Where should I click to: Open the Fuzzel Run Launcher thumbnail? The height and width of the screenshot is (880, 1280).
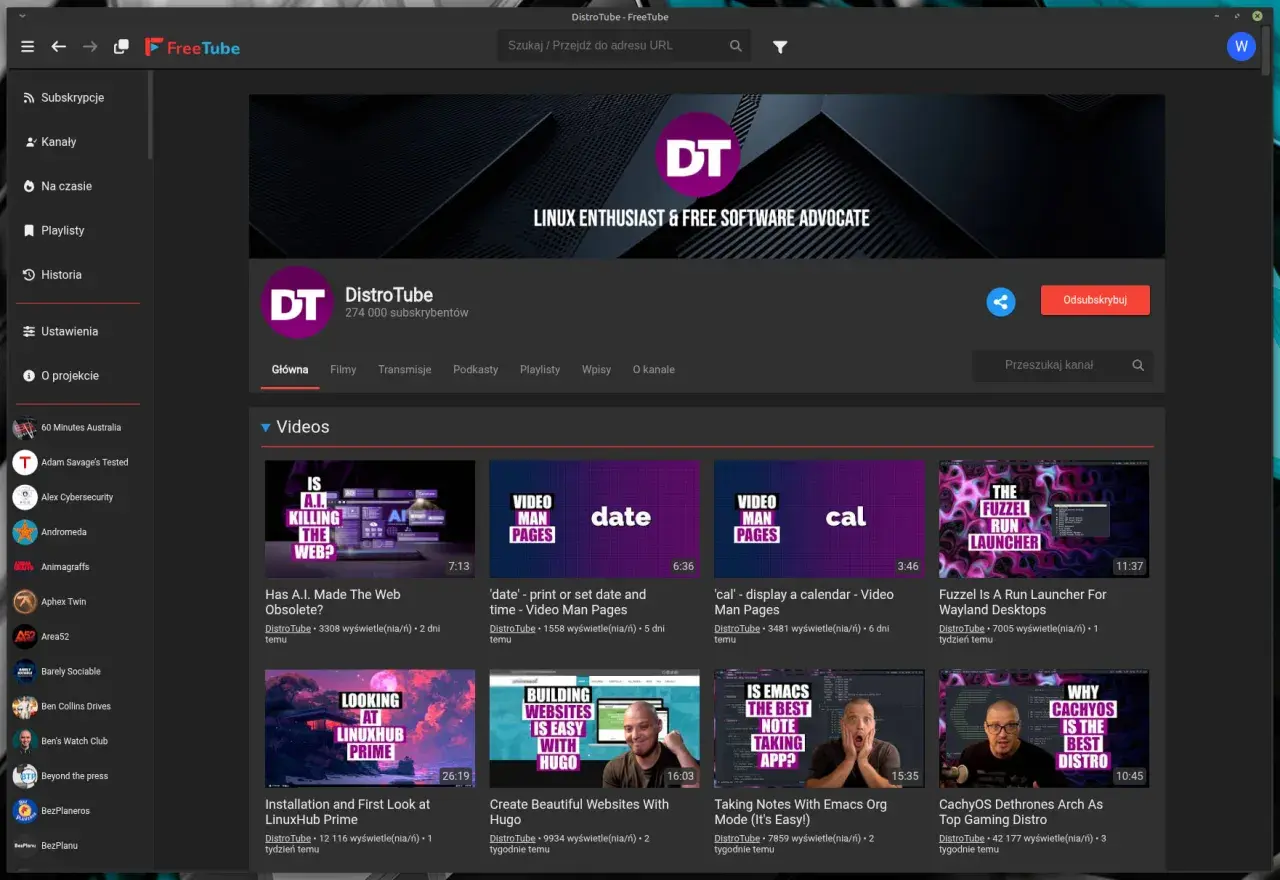click(x=1044, y=519)
